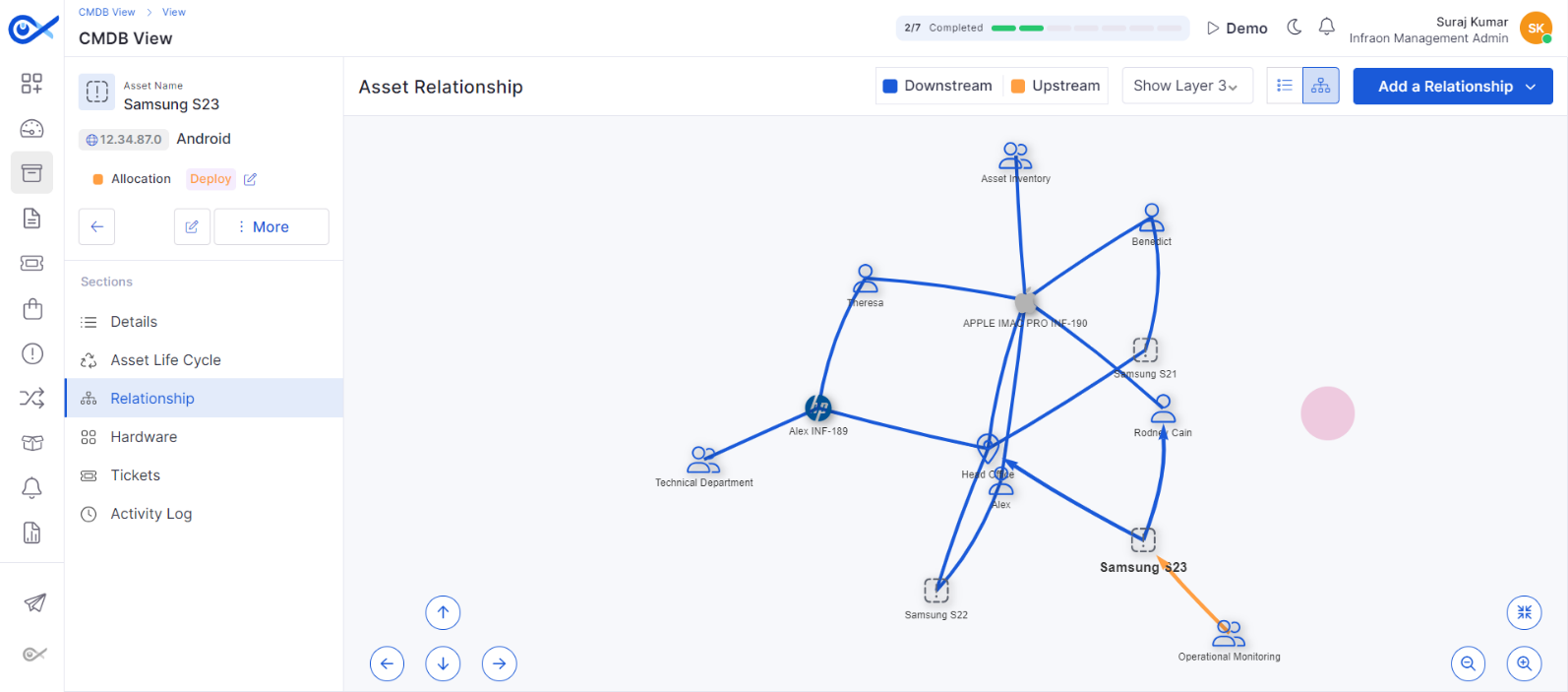Image resolution: width=1568 pixels, height=692 pixels.
Task: Pan graph right with arrow button
Action: (500, 663)
